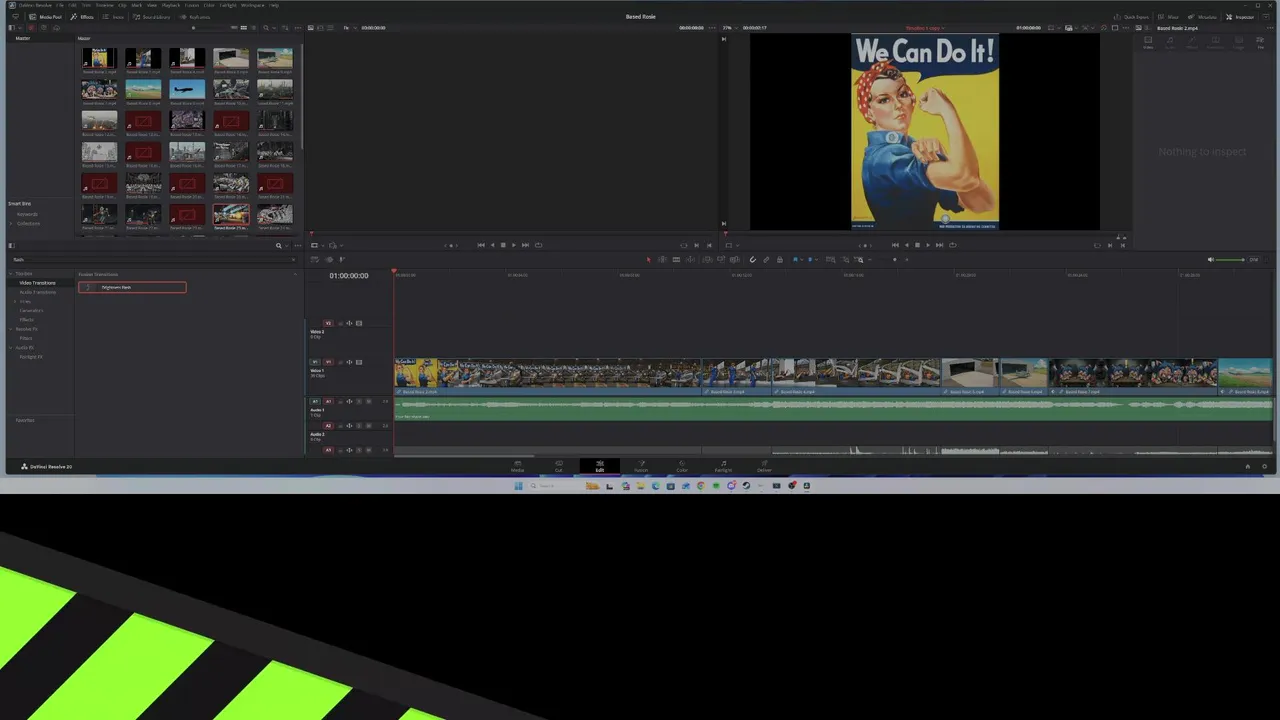Select Keywords smart bin

[27, 214]
